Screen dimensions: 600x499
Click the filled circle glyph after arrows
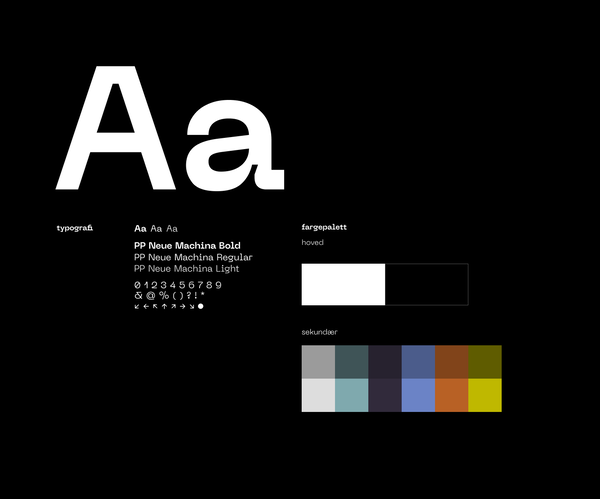click(201, 306)
